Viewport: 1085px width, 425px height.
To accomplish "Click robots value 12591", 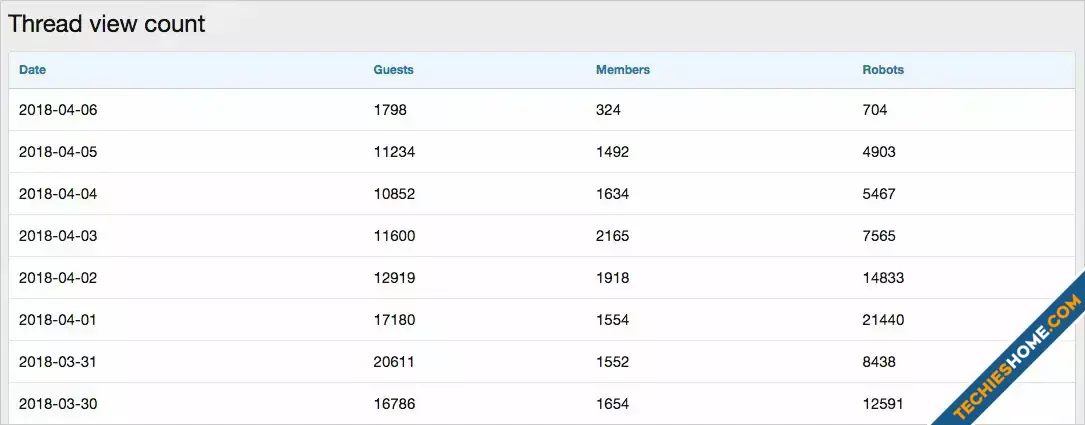I will 883,404.
